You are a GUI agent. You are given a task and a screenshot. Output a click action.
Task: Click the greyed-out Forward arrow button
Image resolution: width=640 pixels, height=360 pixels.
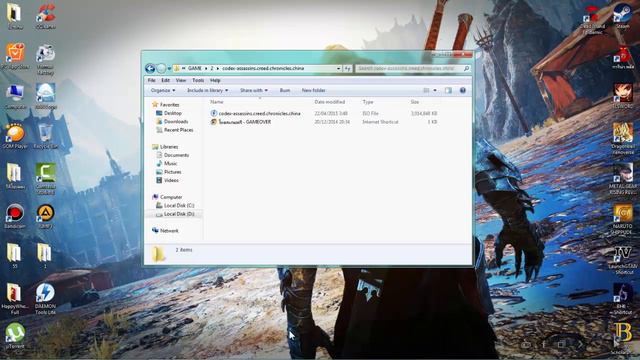(x=161, y=68)
